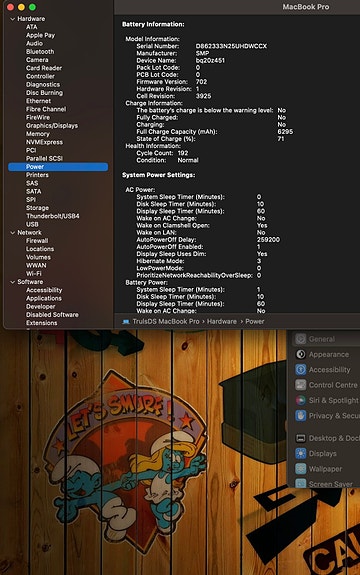The image size is (360, 575).
Task: Open the Camera hardware entry
Action: [37, 60]
